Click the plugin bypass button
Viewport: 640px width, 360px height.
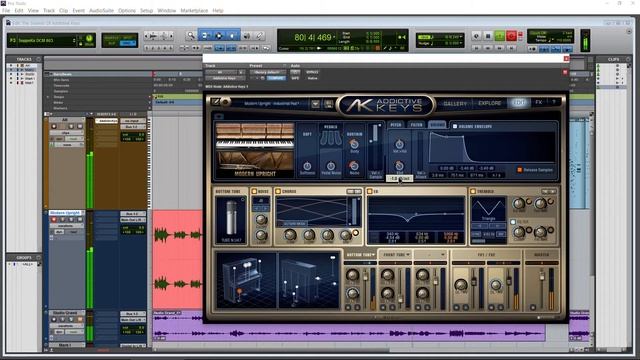312,72
